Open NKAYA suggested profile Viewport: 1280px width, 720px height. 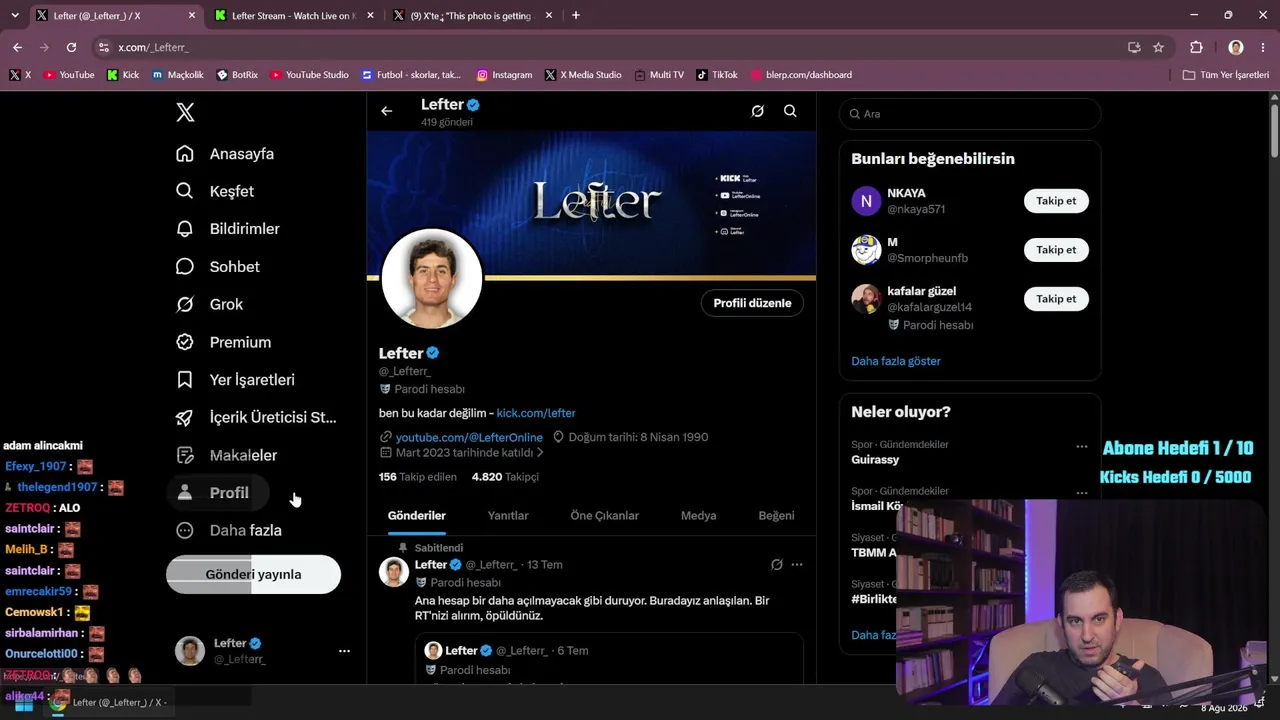(906, 193)
